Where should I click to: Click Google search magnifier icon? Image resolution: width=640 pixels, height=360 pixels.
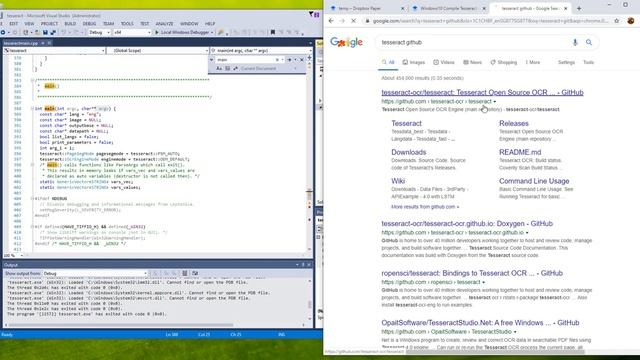[589, 42]
